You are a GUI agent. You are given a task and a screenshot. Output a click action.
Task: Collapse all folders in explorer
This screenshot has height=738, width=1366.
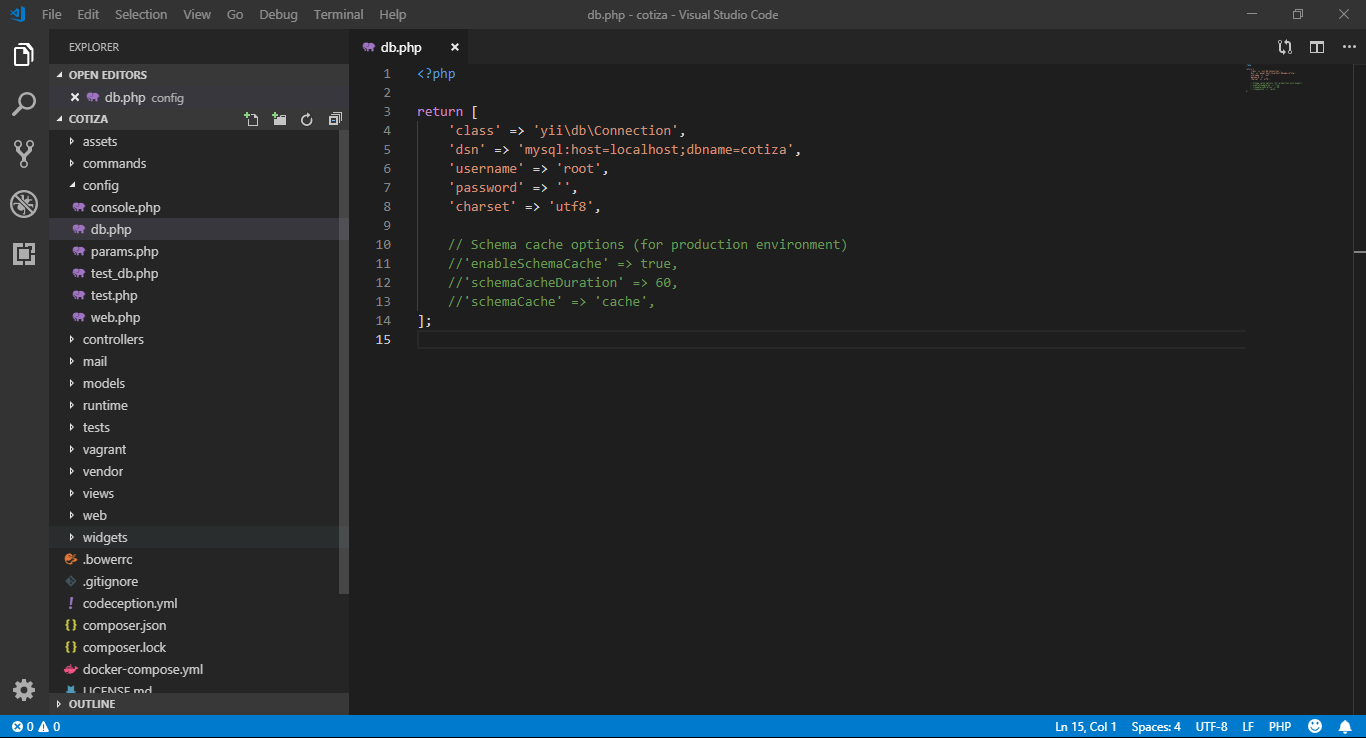coord(335,119)
